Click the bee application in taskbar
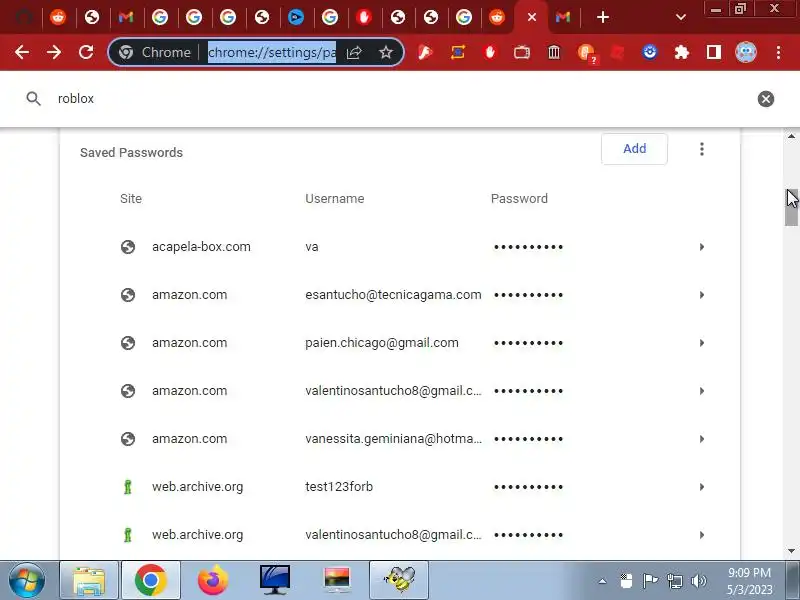 point(399,580)
